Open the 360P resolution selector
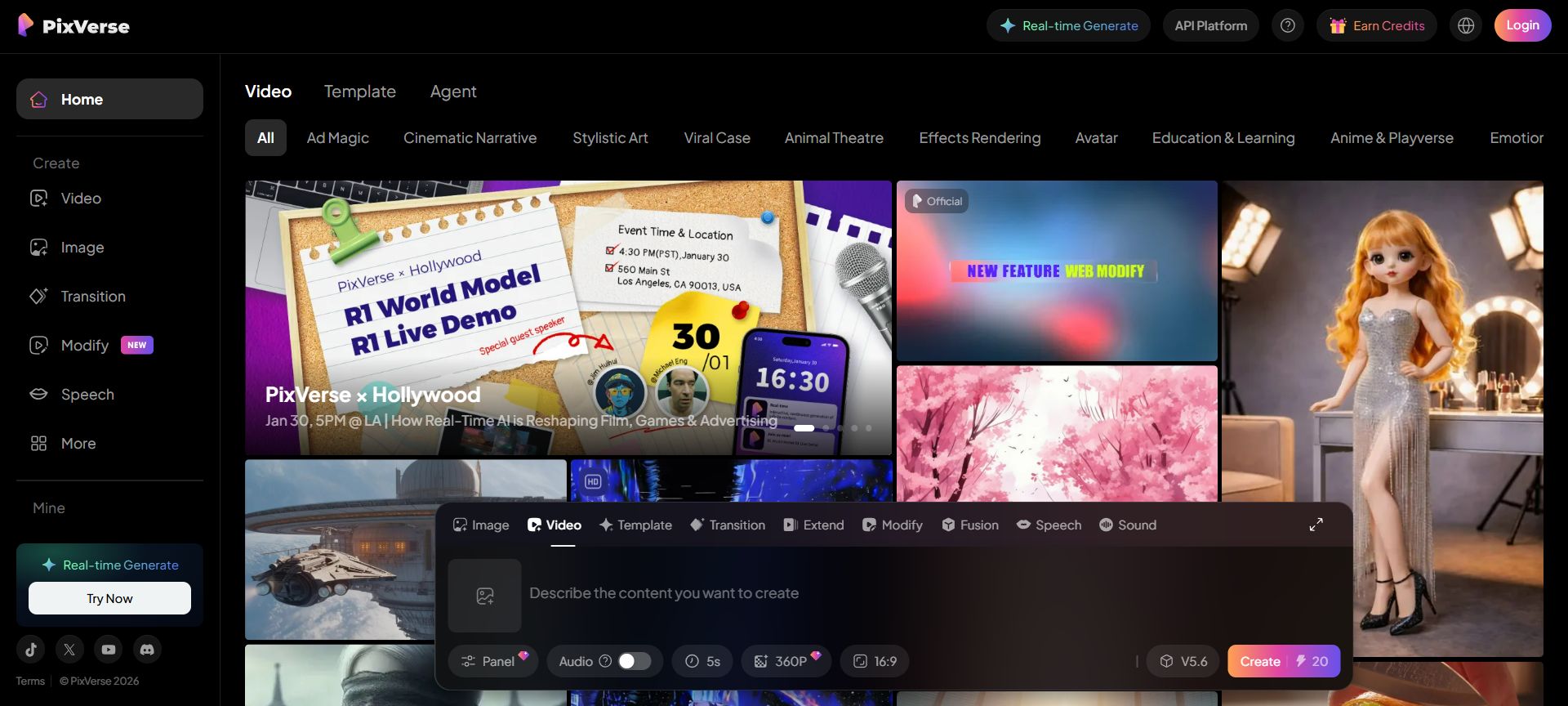The width and height of the screenshot is (1568, 706). (x=786, y=661)
